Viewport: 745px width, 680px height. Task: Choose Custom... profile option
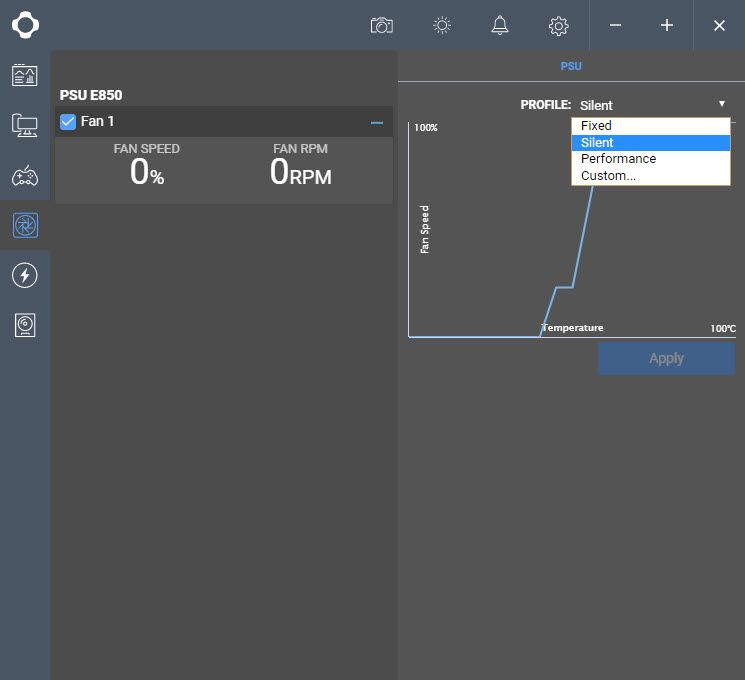[650, 176]
